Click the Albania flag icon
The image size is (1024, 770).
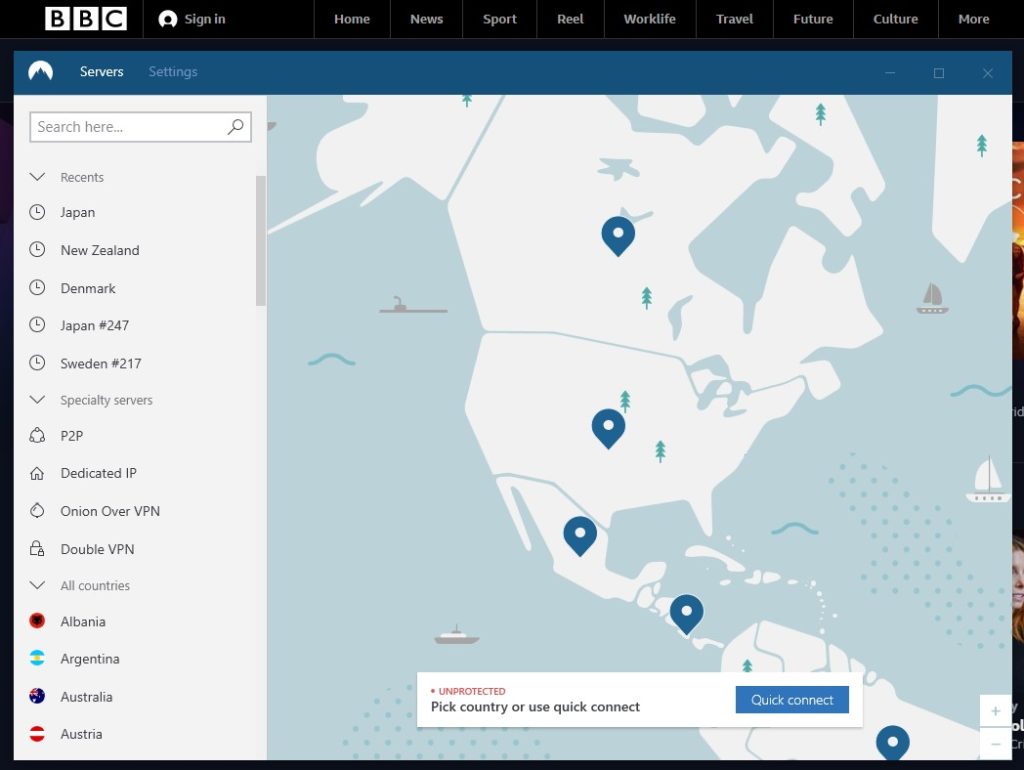(37, 621)
